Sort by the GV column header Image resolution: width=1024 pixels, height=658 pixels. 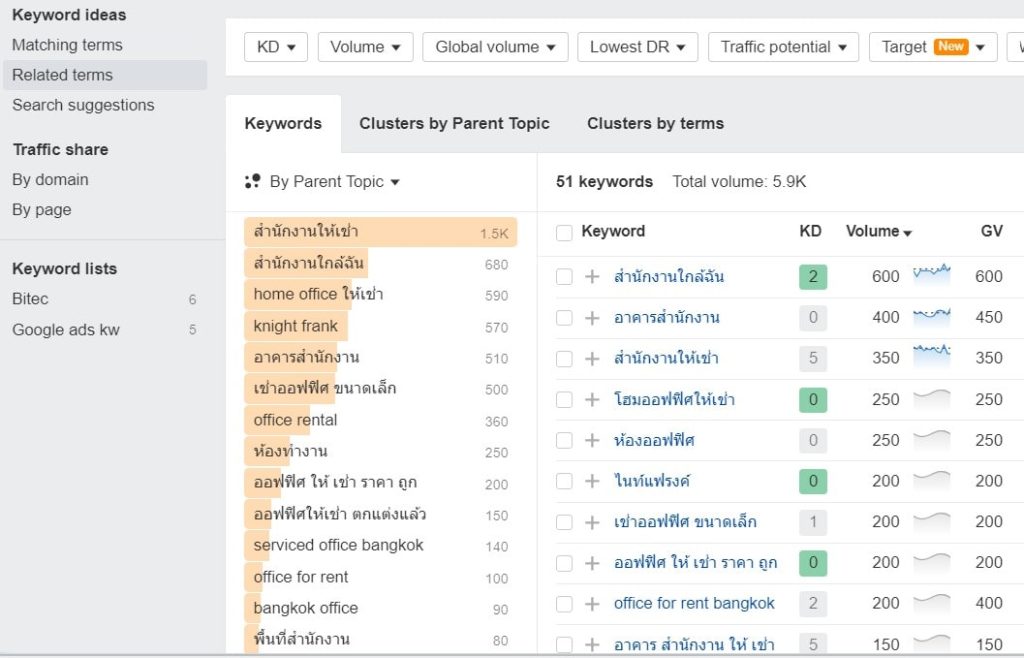pyautogui.click(x=991, y=231)
